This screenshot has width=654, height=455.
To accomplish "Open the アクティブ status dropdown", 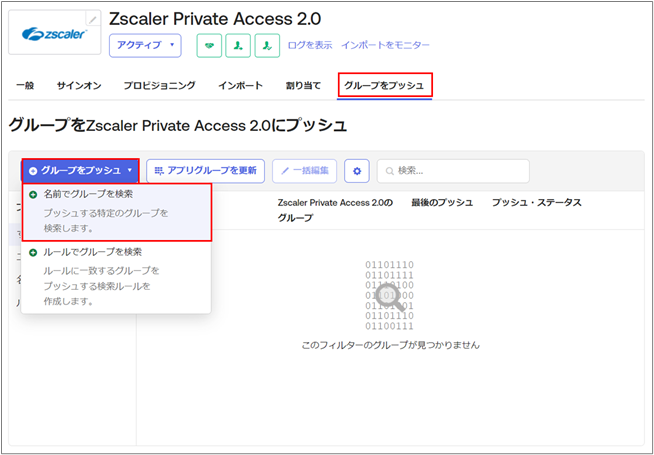I will (x=145, y=45).
